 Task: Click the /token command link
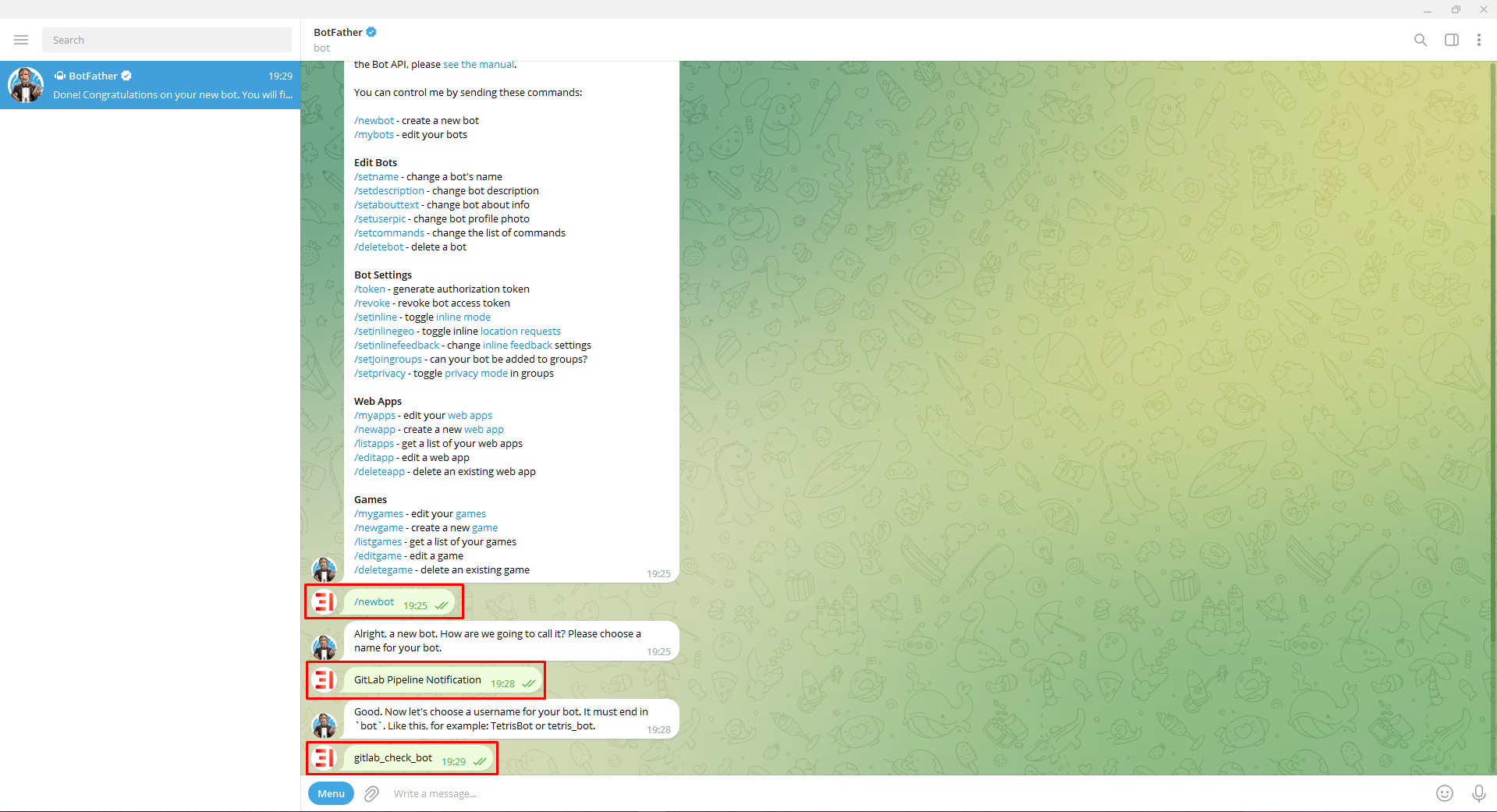(x=370, y=289)
